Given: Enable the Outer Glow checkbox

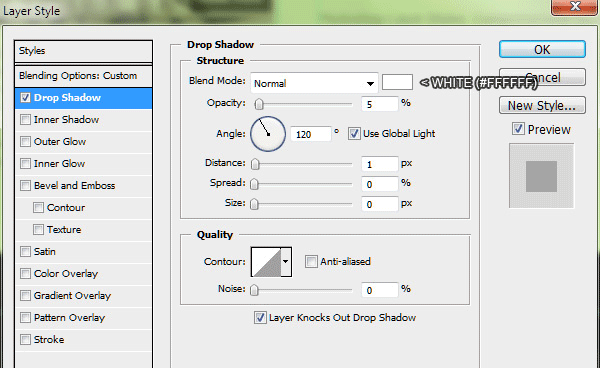Looking at the screenshot, I should (x=25, y=142).
